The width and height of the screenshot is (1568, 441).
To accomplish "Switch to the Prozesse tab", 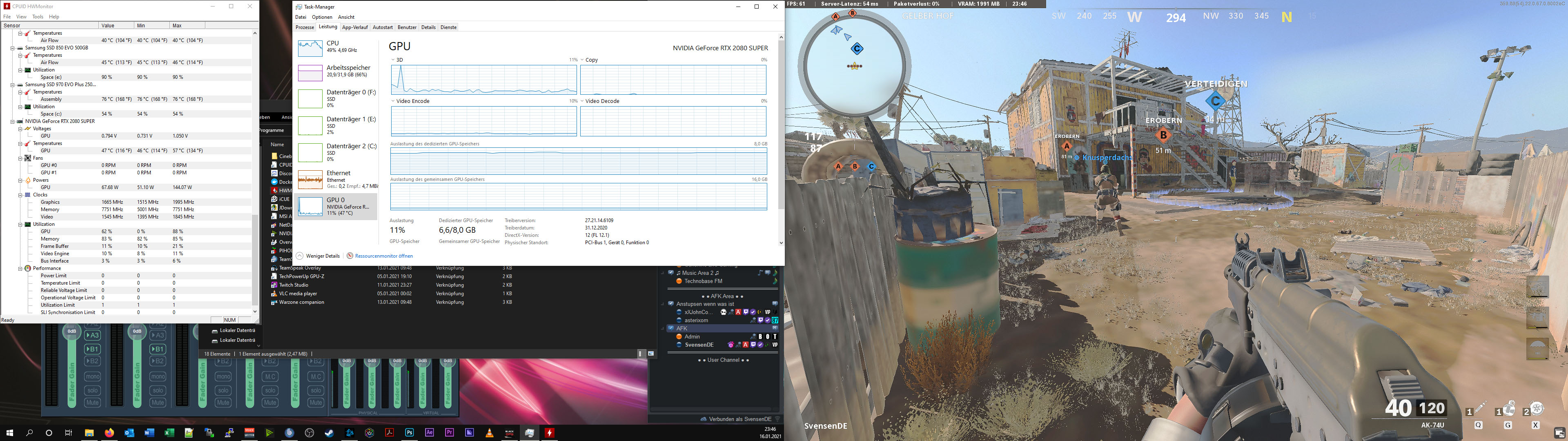I will click(304, 27).
